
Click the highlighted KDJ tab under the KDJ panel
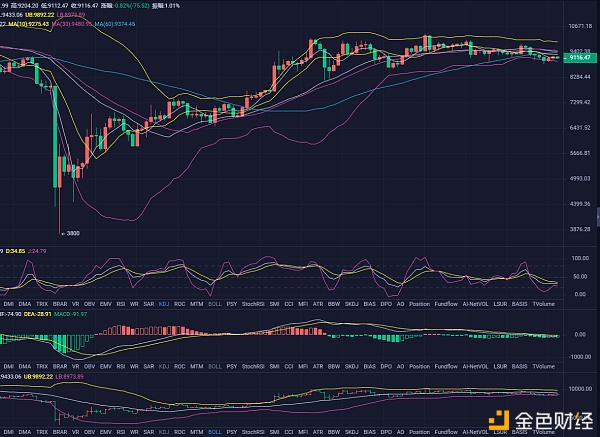pyautogui.click(x=164, y=304)
